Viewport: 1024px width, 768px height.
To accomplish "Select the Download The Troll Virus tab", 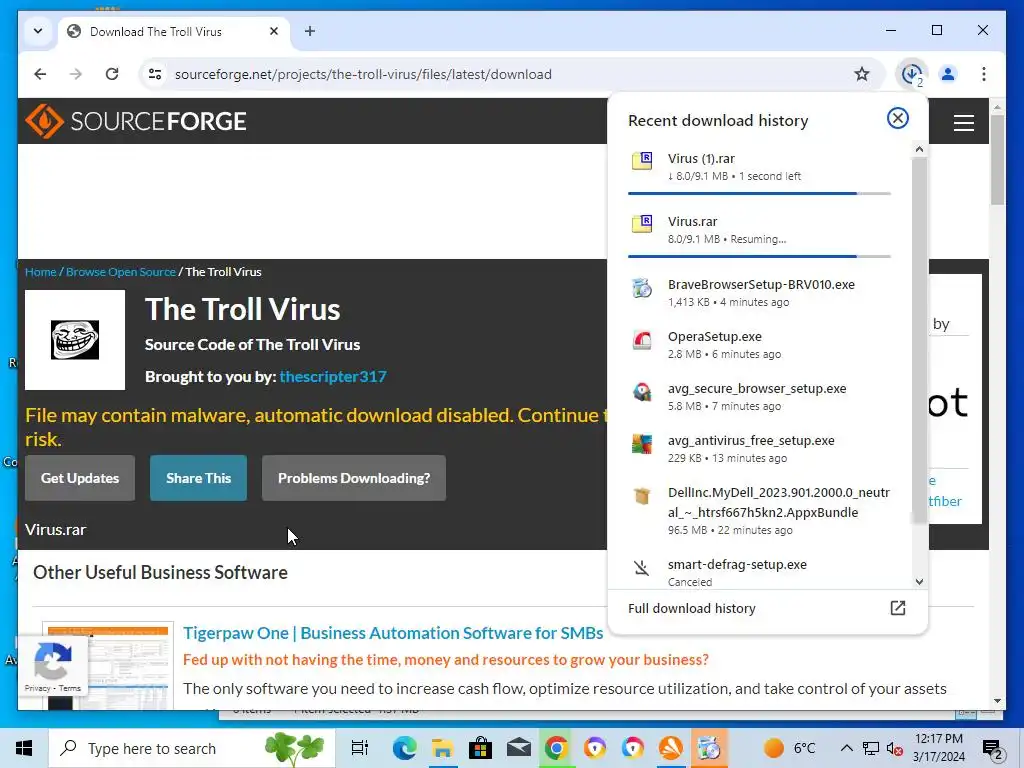I will coord(173,31).
